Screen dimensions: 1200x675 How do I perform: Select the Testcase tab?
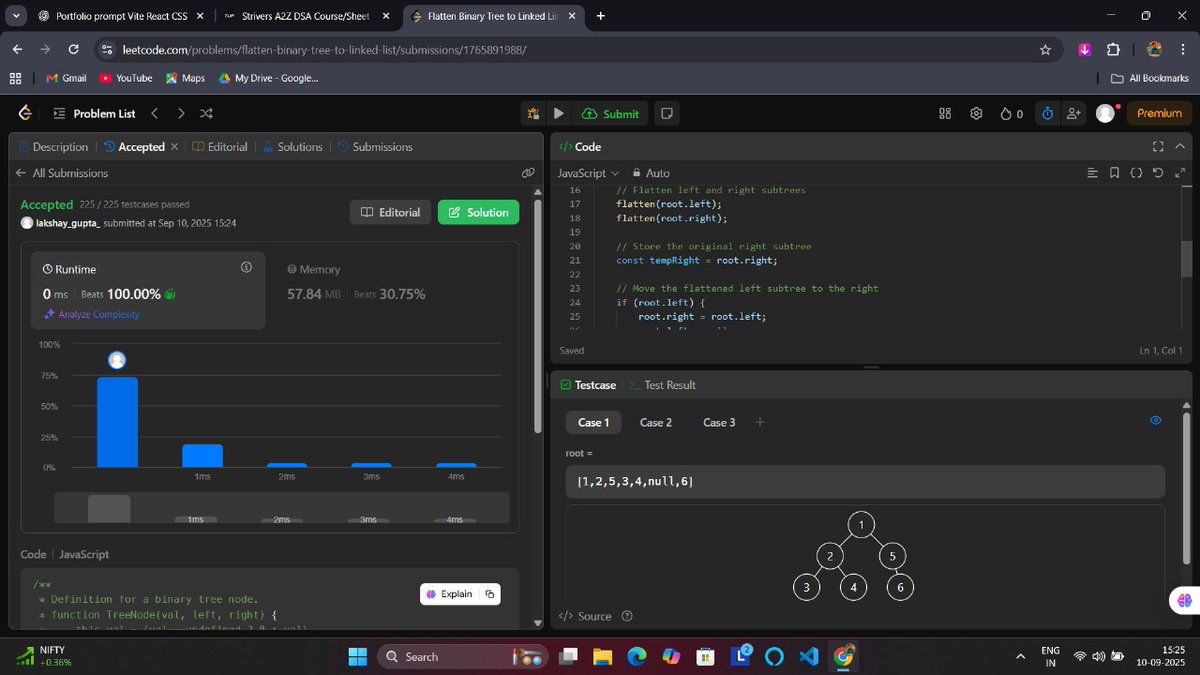point(588,385)
